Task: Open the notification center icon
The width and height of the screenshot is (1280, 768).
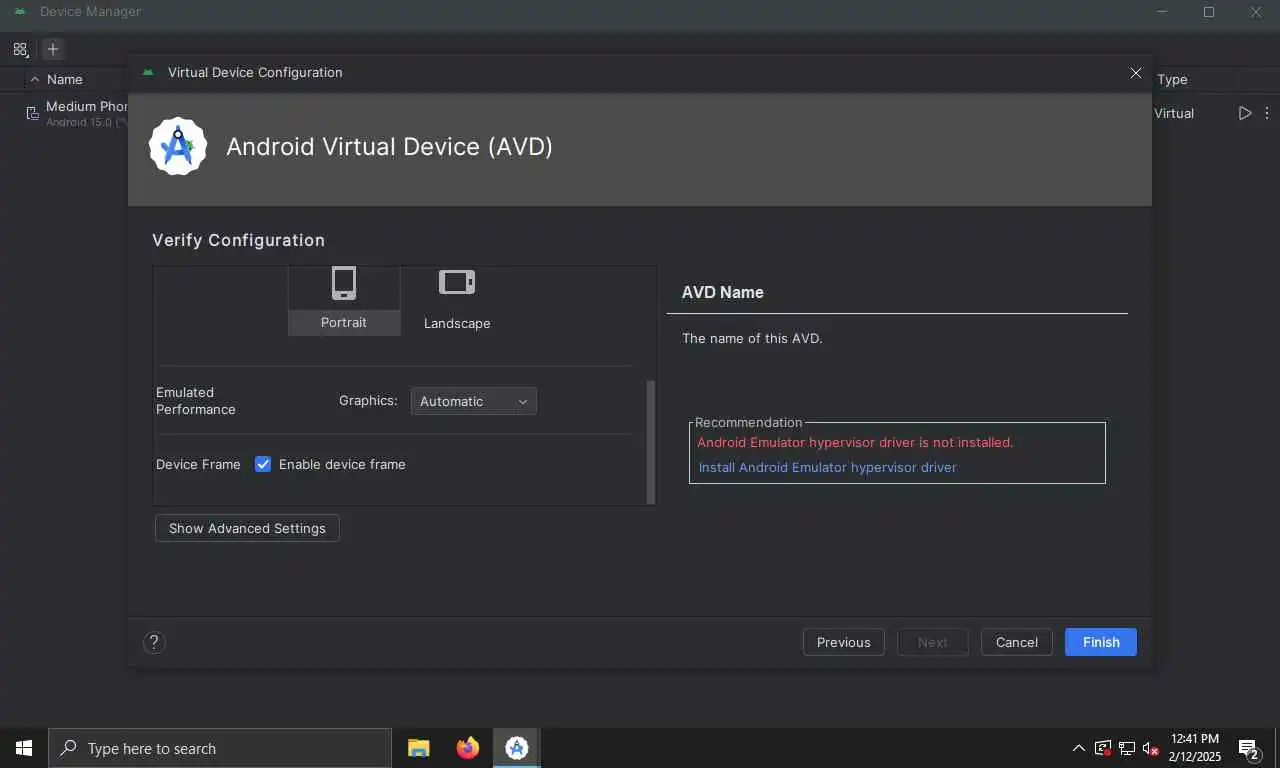Action: pyautogui.click(x=1248, y=749)
